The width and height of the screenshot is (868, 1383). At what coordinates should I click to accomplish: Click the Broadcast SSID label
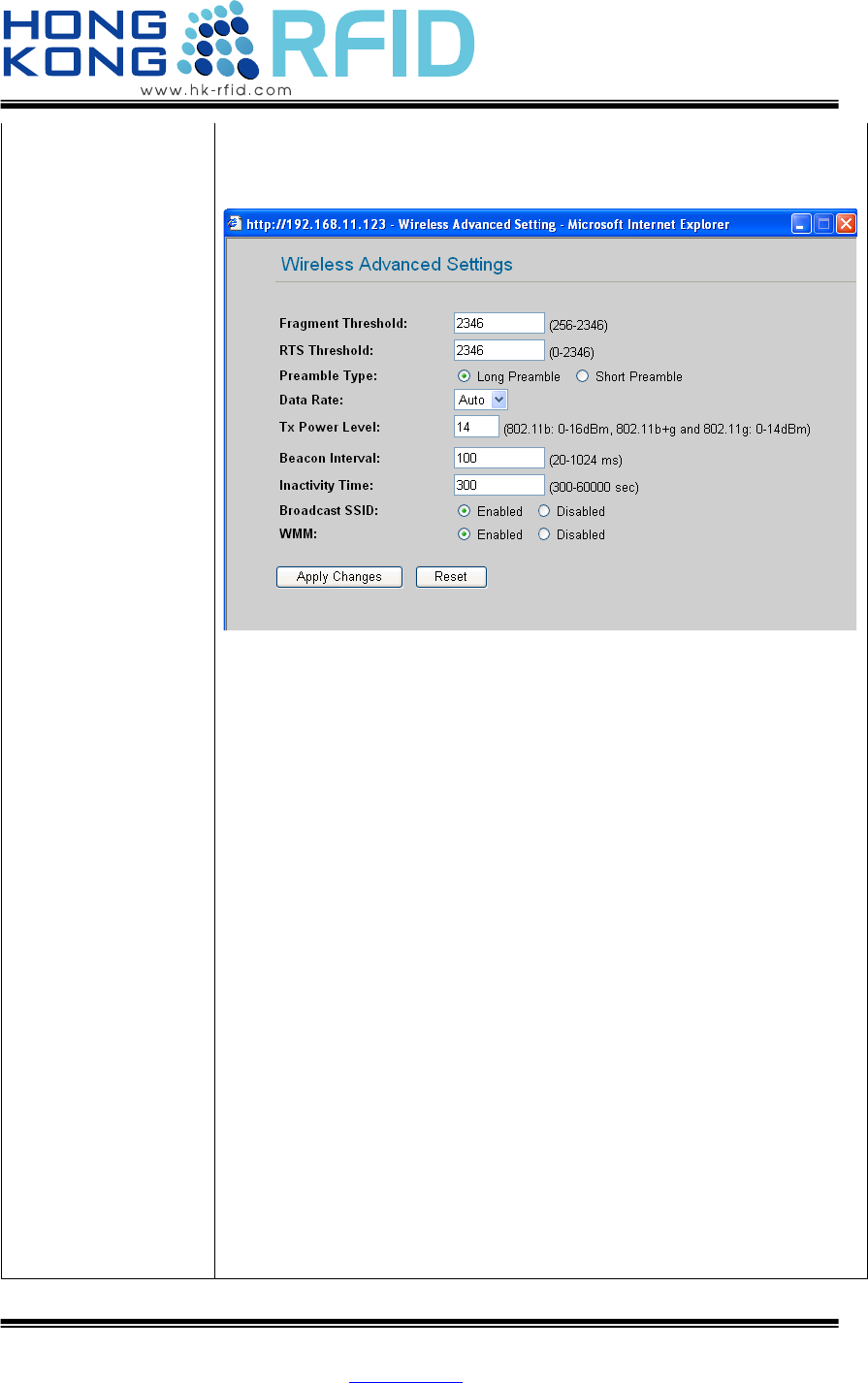pyautogui.click(x=327, y=511)
